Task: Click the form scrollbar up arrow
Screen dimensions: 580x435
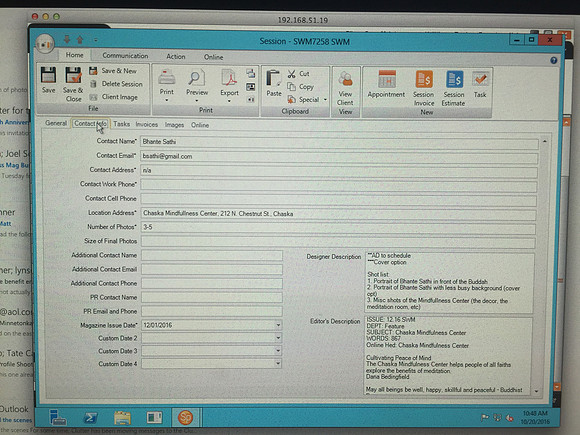Action: click(x=544, y=141)
